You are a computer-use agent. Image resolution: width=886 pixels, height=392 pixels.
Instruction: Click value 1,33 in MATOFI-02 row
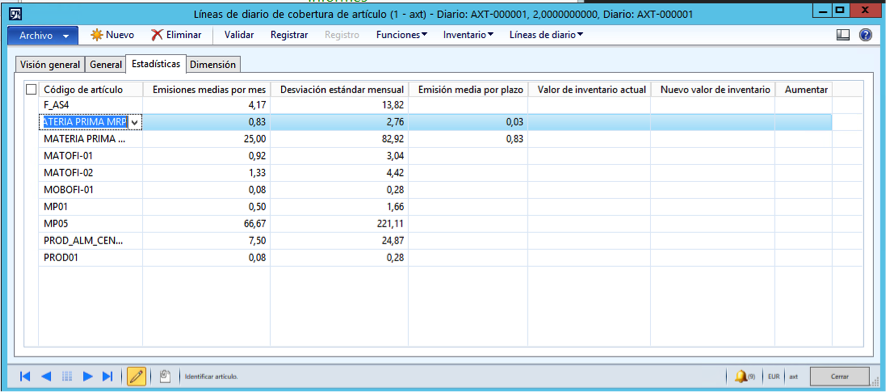(257, 172)
